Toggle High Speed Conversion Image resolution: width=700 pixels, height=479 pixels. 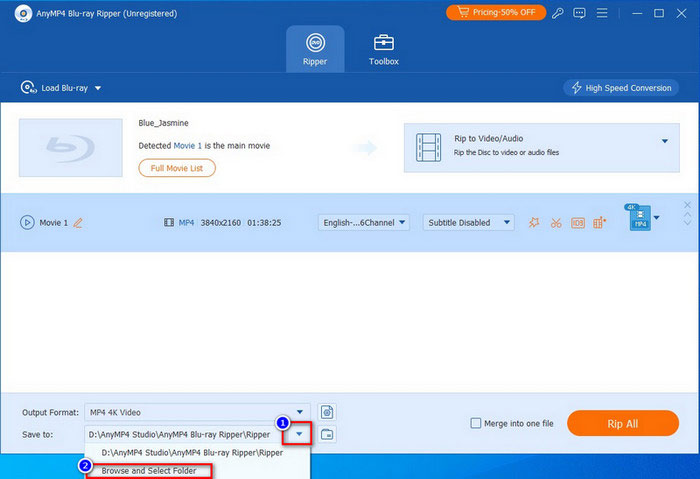pos(621,88)
